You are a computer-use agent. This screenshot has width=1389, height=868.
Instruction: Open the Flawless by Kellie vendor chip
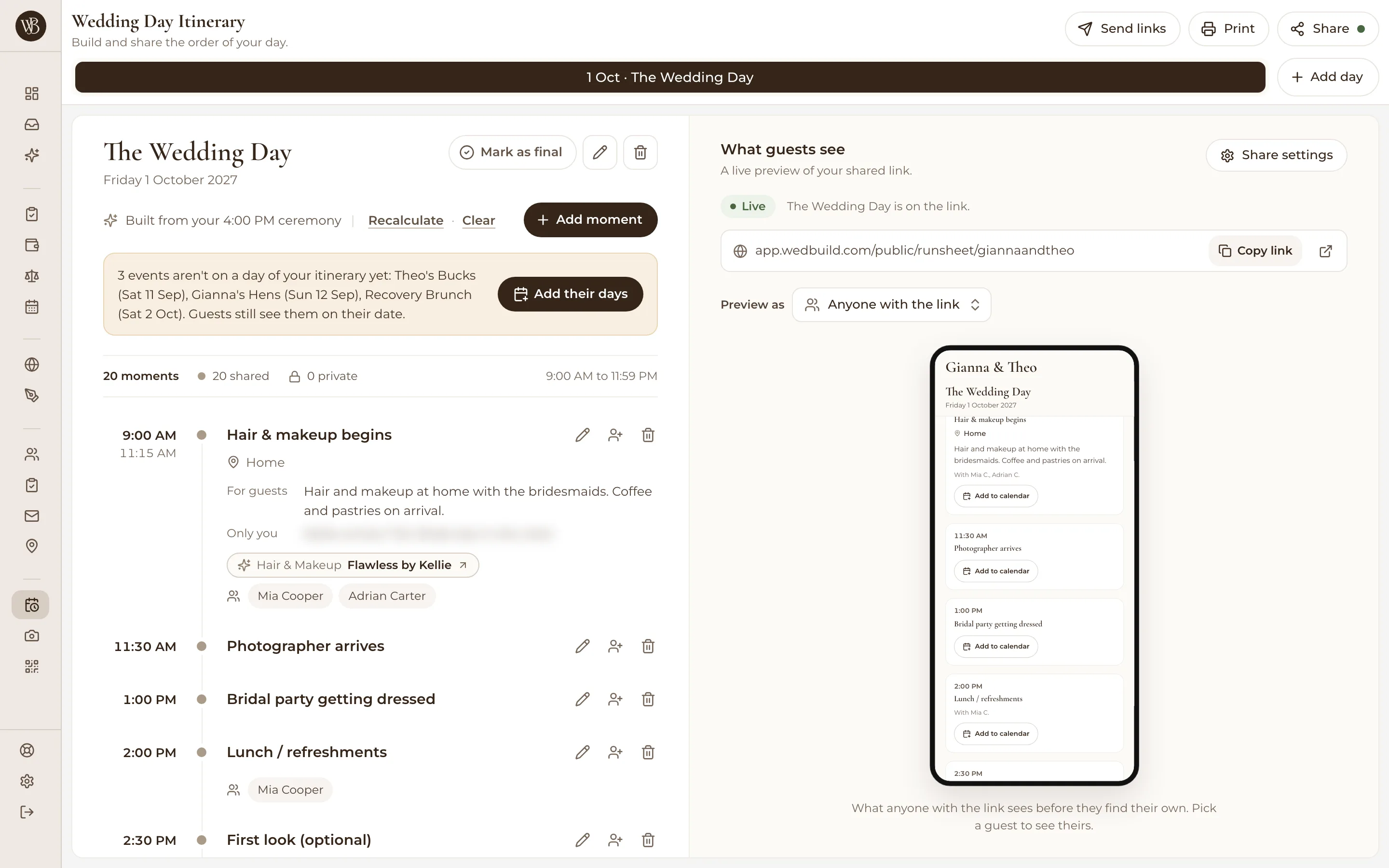pos(353,566)
